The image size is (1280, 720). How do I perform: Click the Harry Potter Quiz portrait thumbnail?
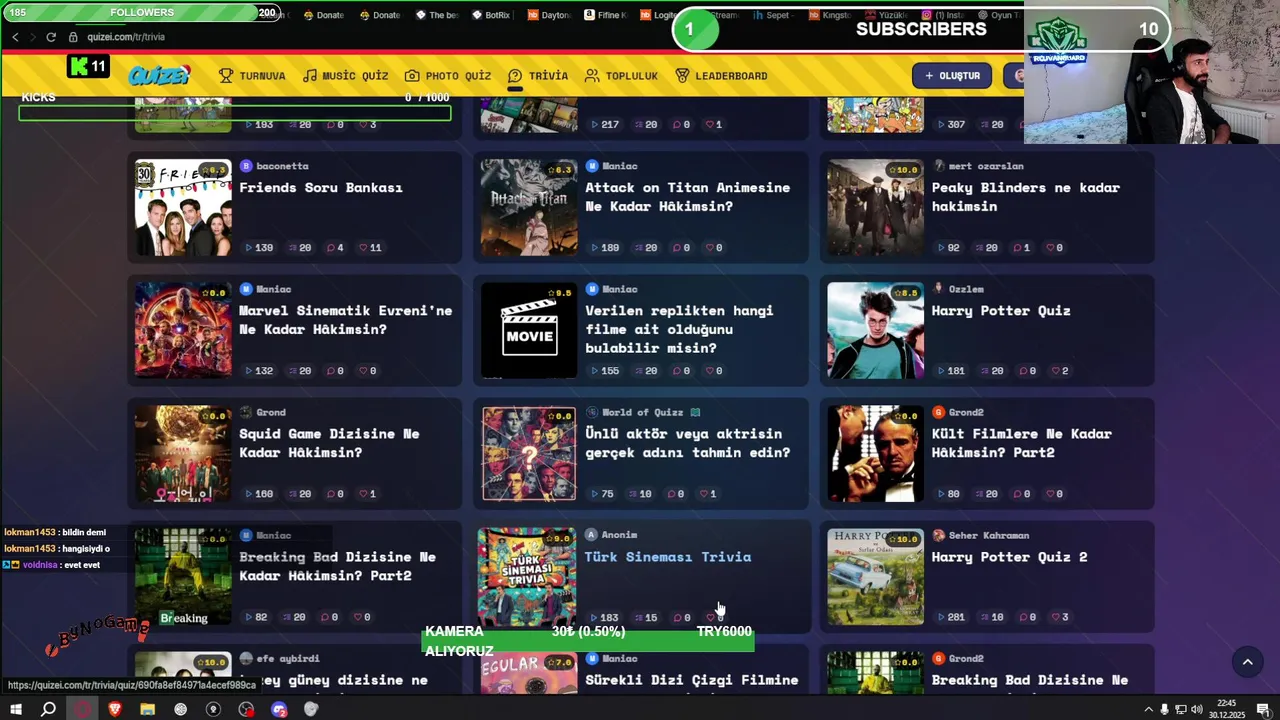coord(875,331)
